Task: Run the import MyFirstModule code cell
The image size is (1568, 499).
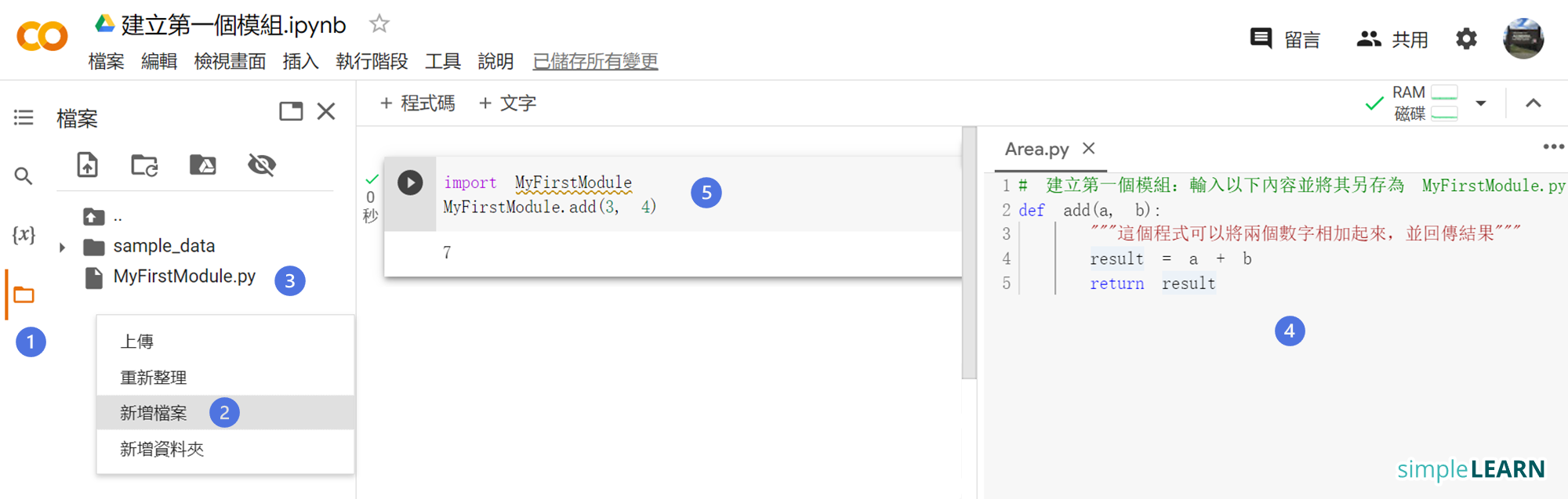Action: 409,183
